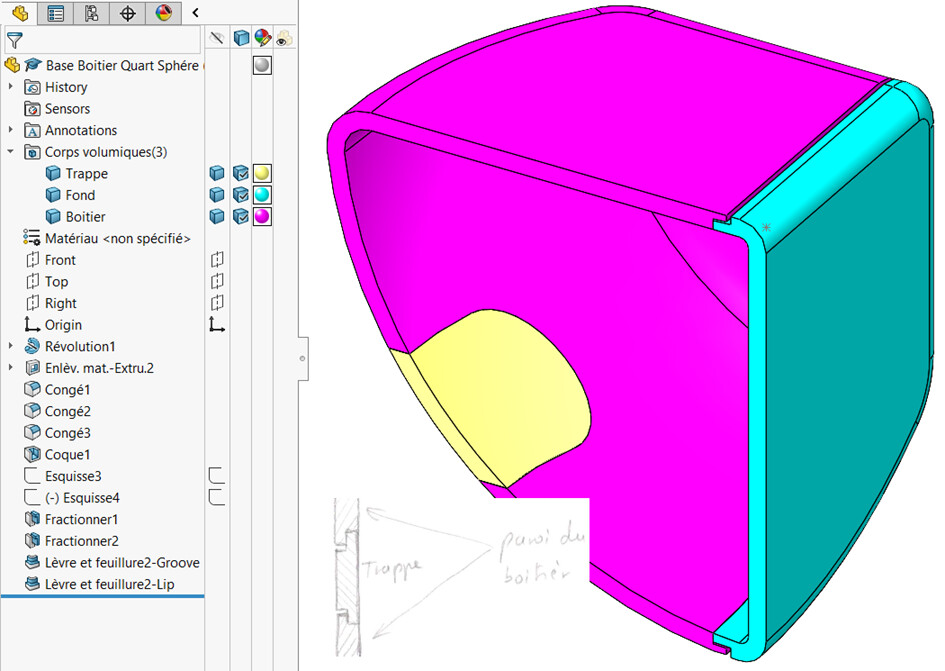This screenshot has width=945, height=671.
Task: Open the DisplayManager color sphere tab
Action: (163, 13)
